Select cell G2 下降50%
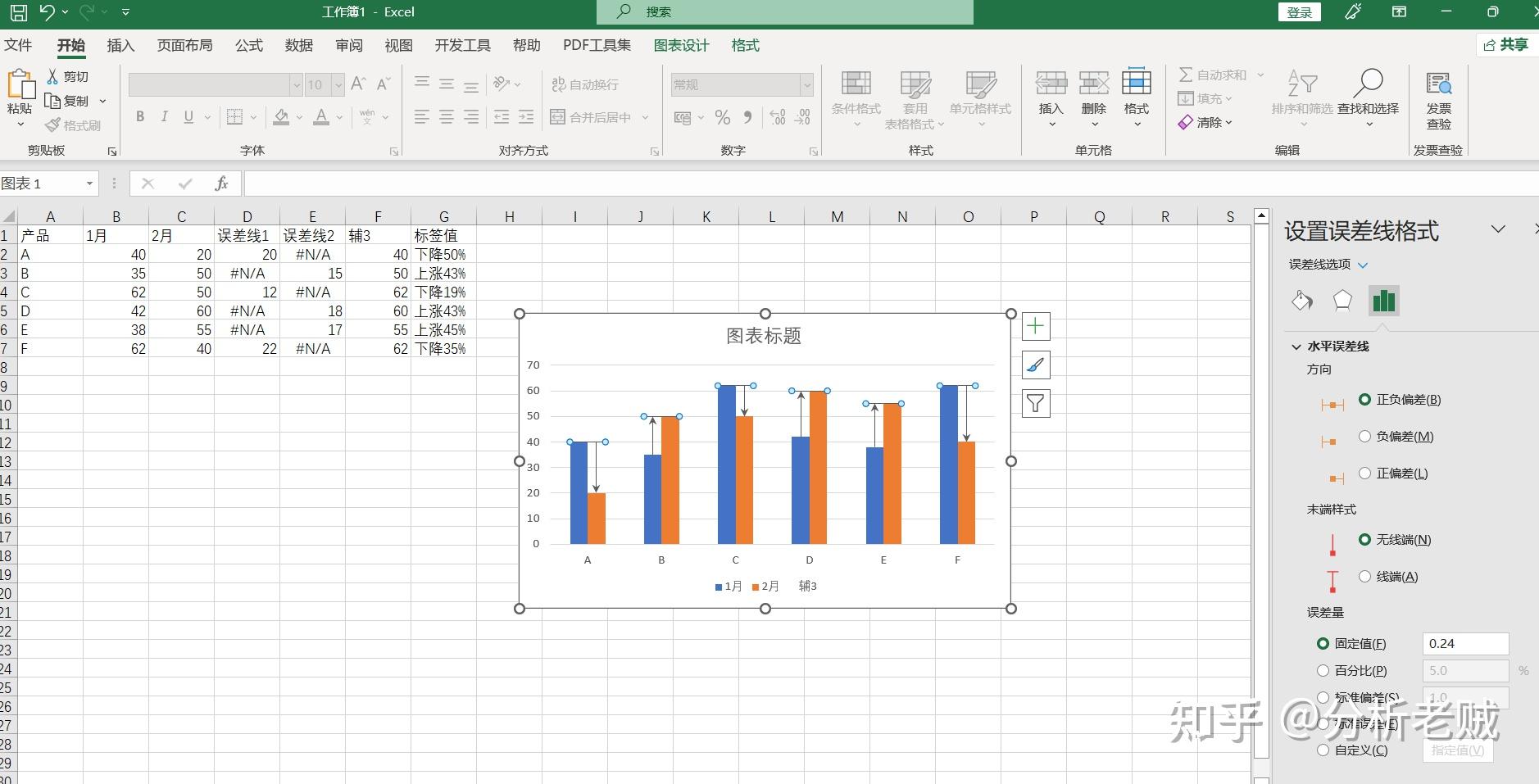 [443, 255]
